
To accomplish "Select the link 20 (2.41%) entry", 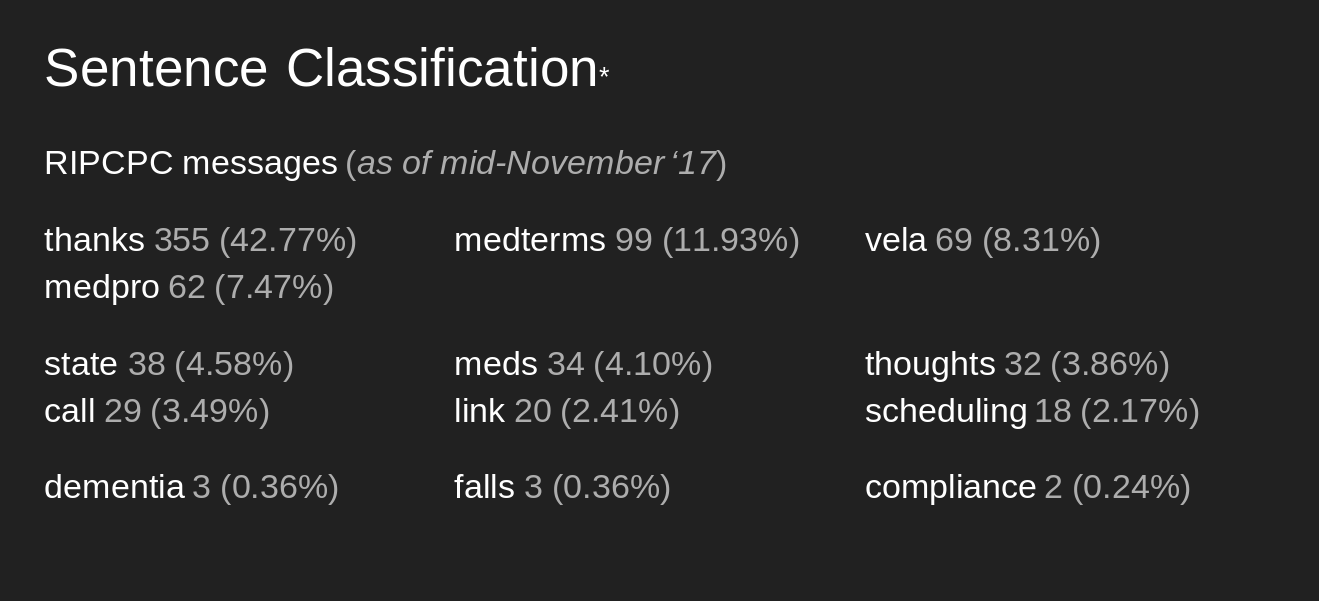I will coord(567,411).
